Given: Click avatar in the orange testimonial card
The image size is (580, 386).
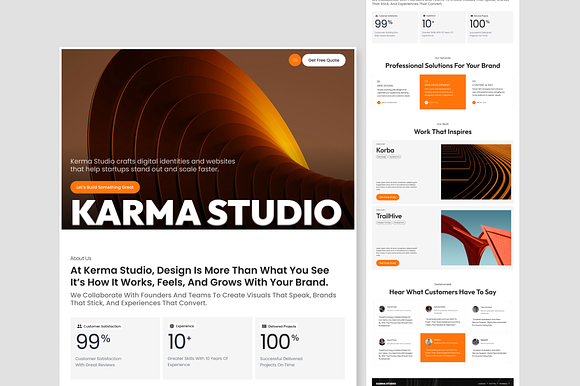Looking at the screenshot, I should [x=429, y=341].
